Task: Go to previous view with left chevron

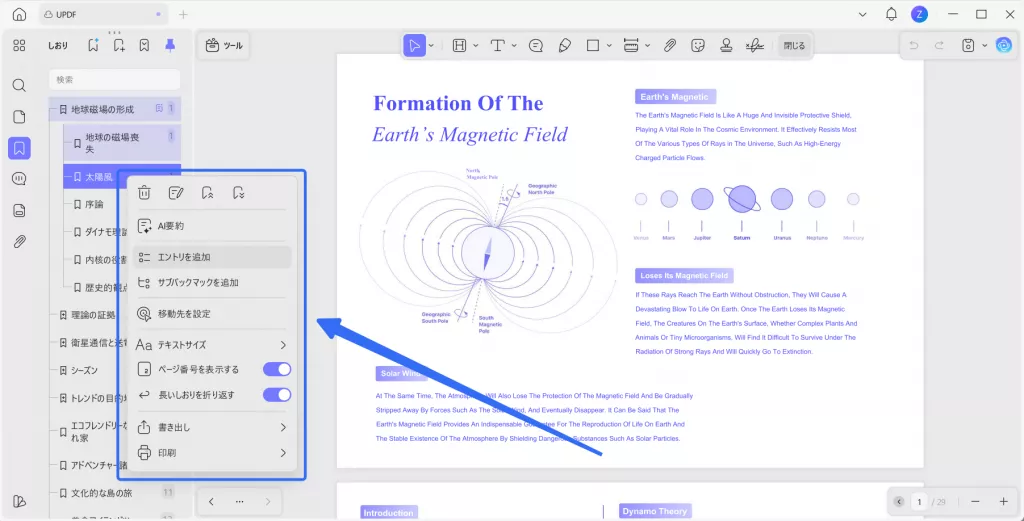Action: [x=211, y=501]
